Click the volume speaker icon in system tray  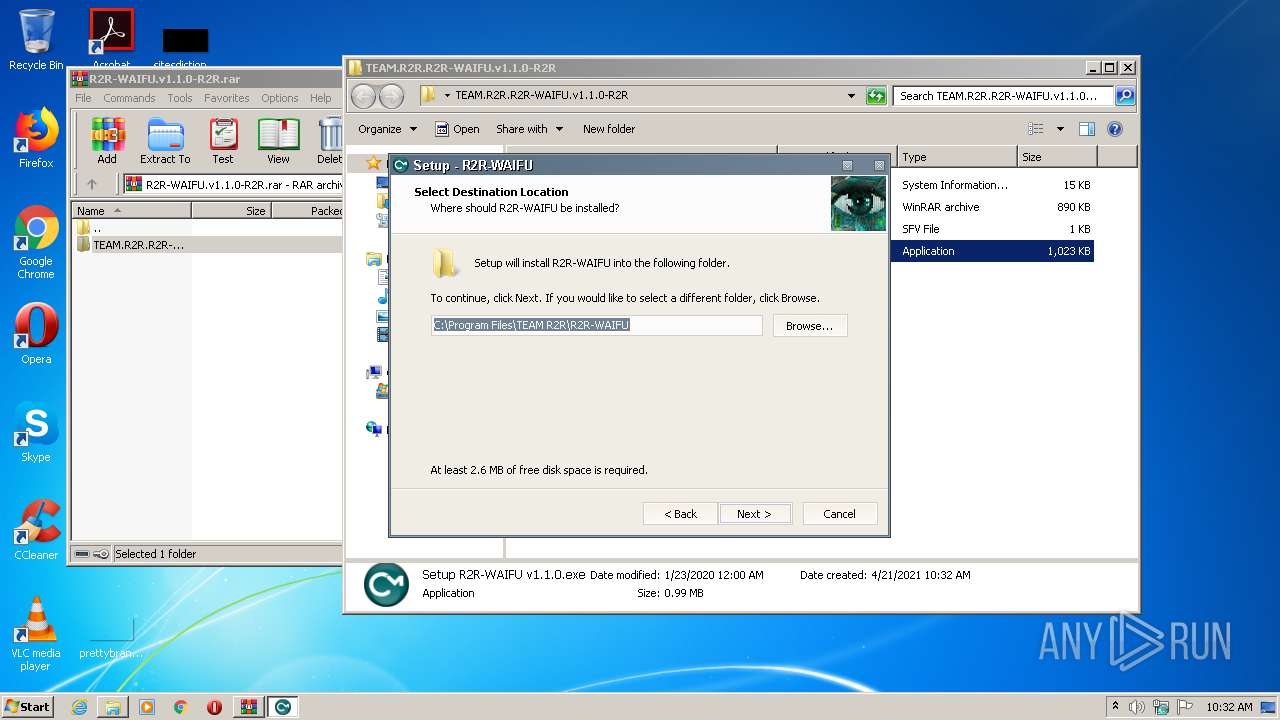(x=1137, y=707)
